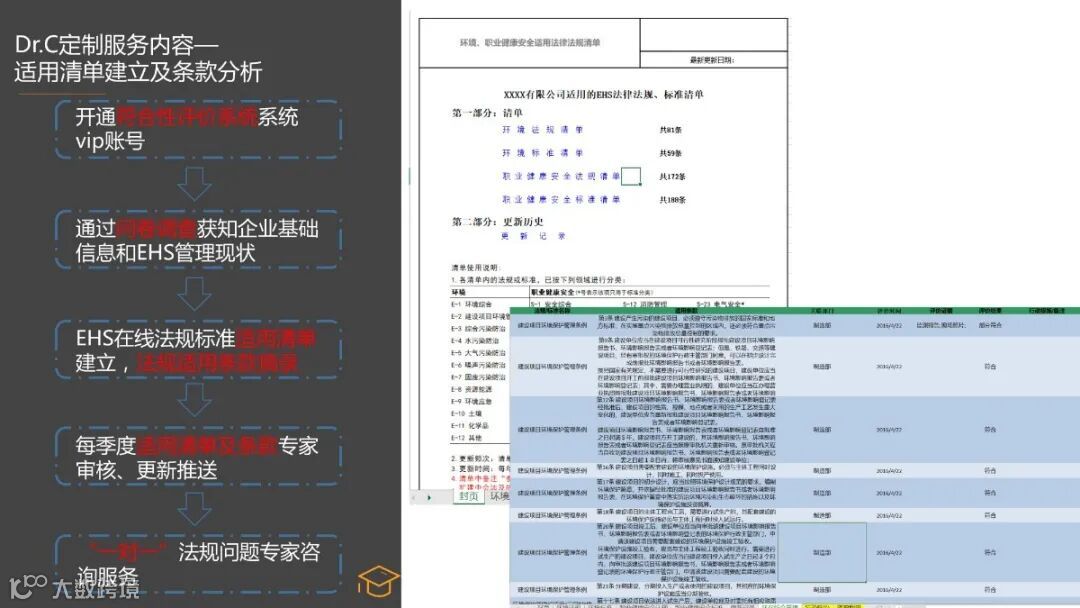Image resolution: width=1080 pixels, height=608 pixels.
Task: Click the E-8 资源能源 category row
Action: coord(471,390)
